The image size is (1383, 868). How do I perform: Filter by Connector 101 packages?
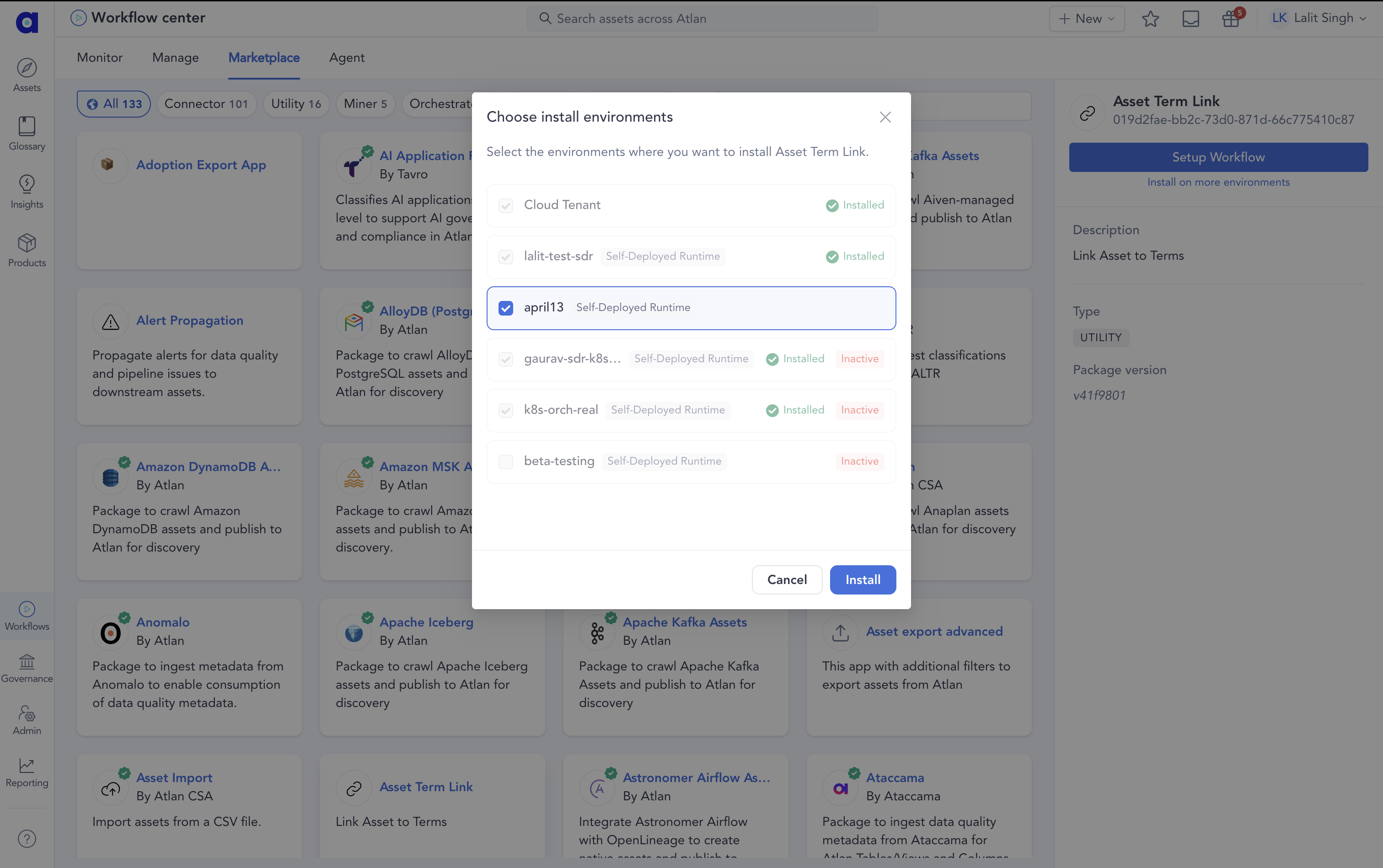(x=206, y=104)
